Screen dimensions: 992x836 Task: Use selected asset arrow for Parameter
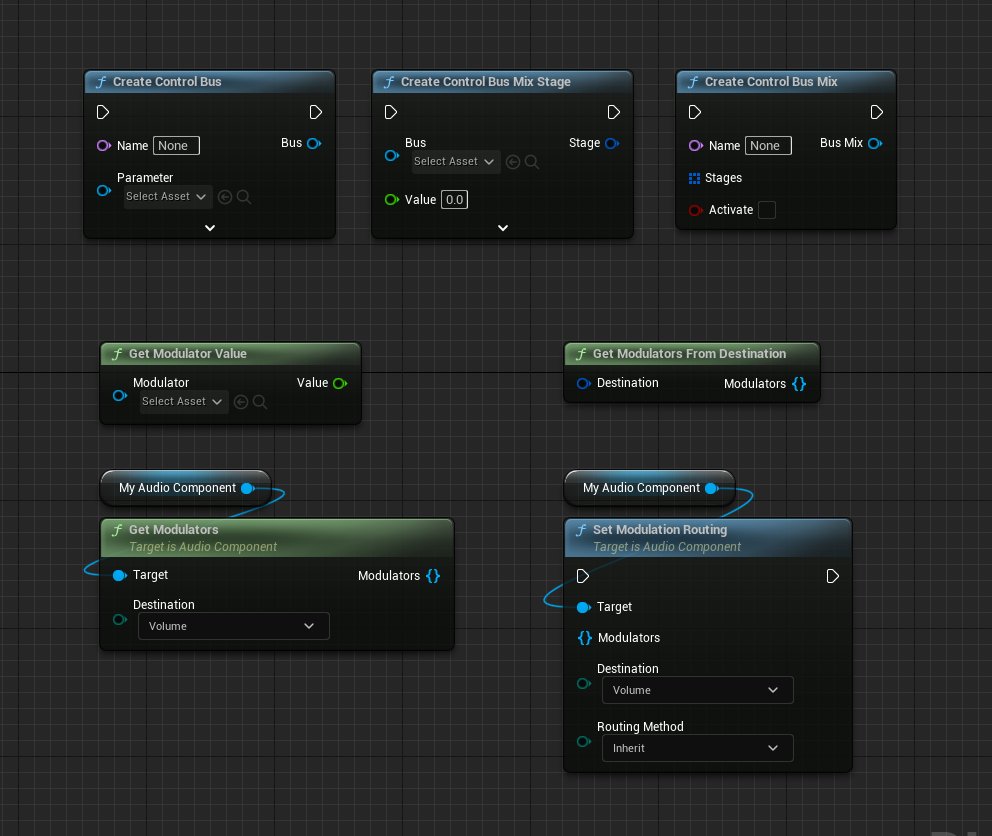pyautogui.click(x=225, y=197)
